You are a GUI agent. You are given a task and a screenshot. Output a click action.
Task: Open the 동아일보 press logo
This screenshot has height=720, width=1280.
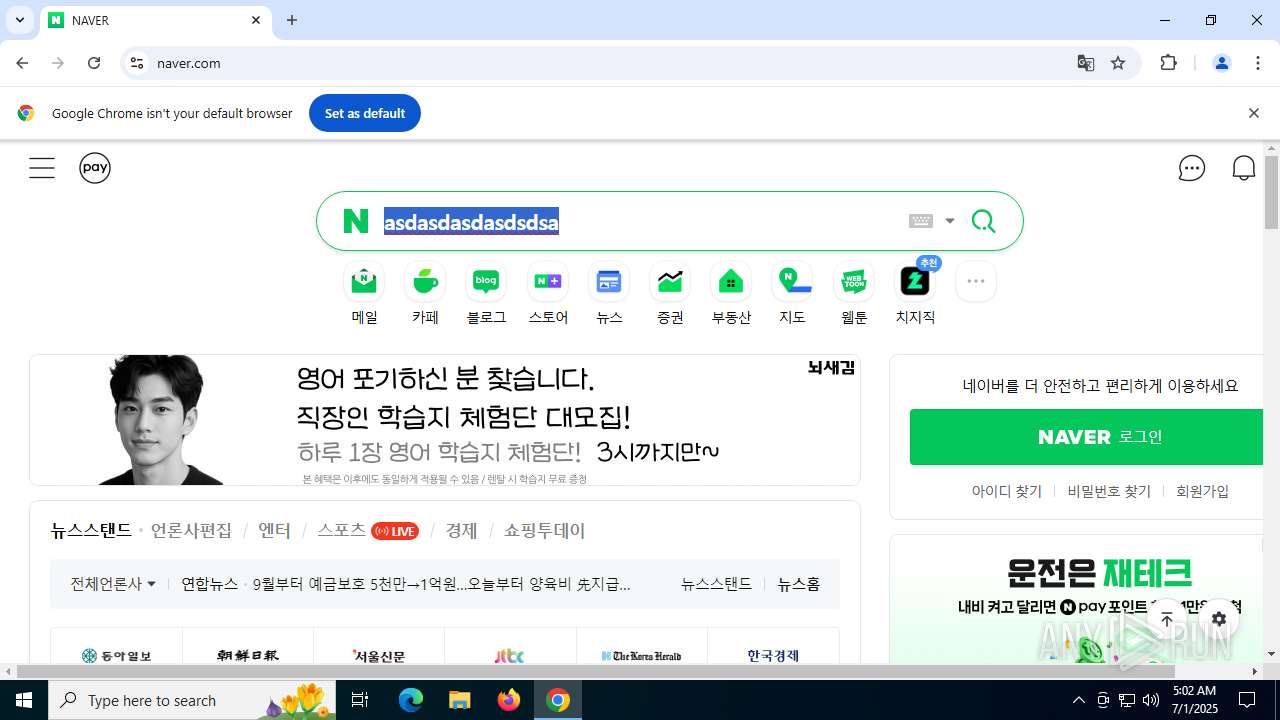pyautogui.click(x=117, y=655)
